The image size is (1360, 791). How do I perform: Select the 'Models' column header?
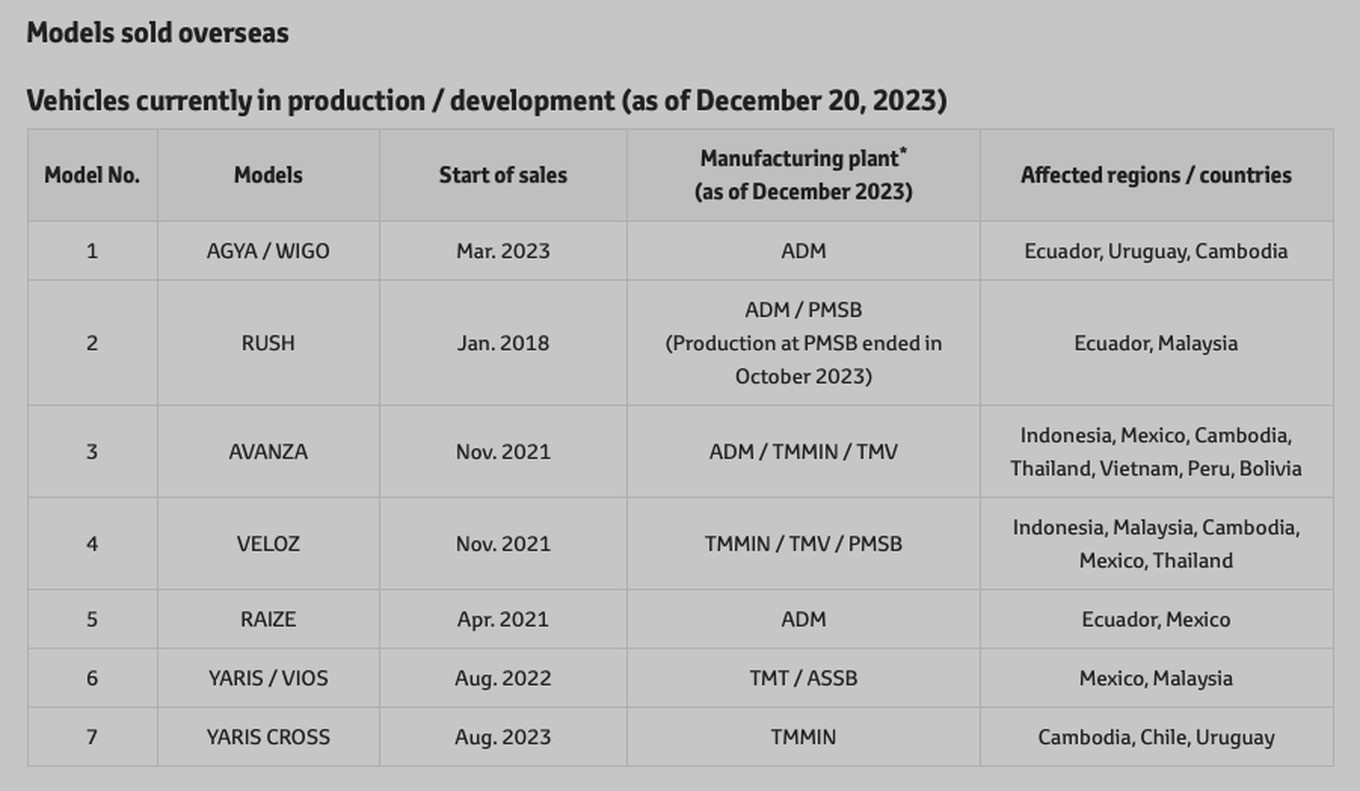[x=268, y=175]
